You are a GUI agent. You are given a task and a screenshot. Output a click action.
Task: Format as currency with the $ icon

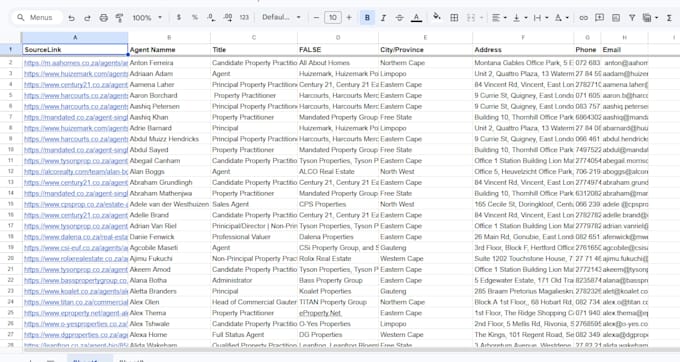click(179, 17)
